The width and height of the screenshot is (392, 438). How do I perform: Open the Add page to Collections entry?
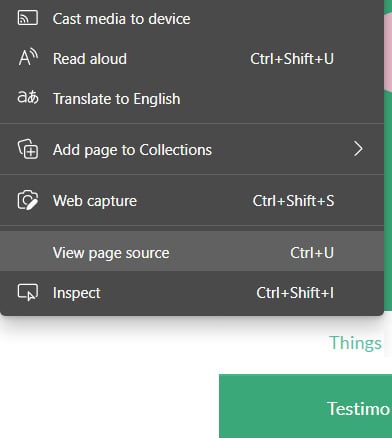point(192,149)
